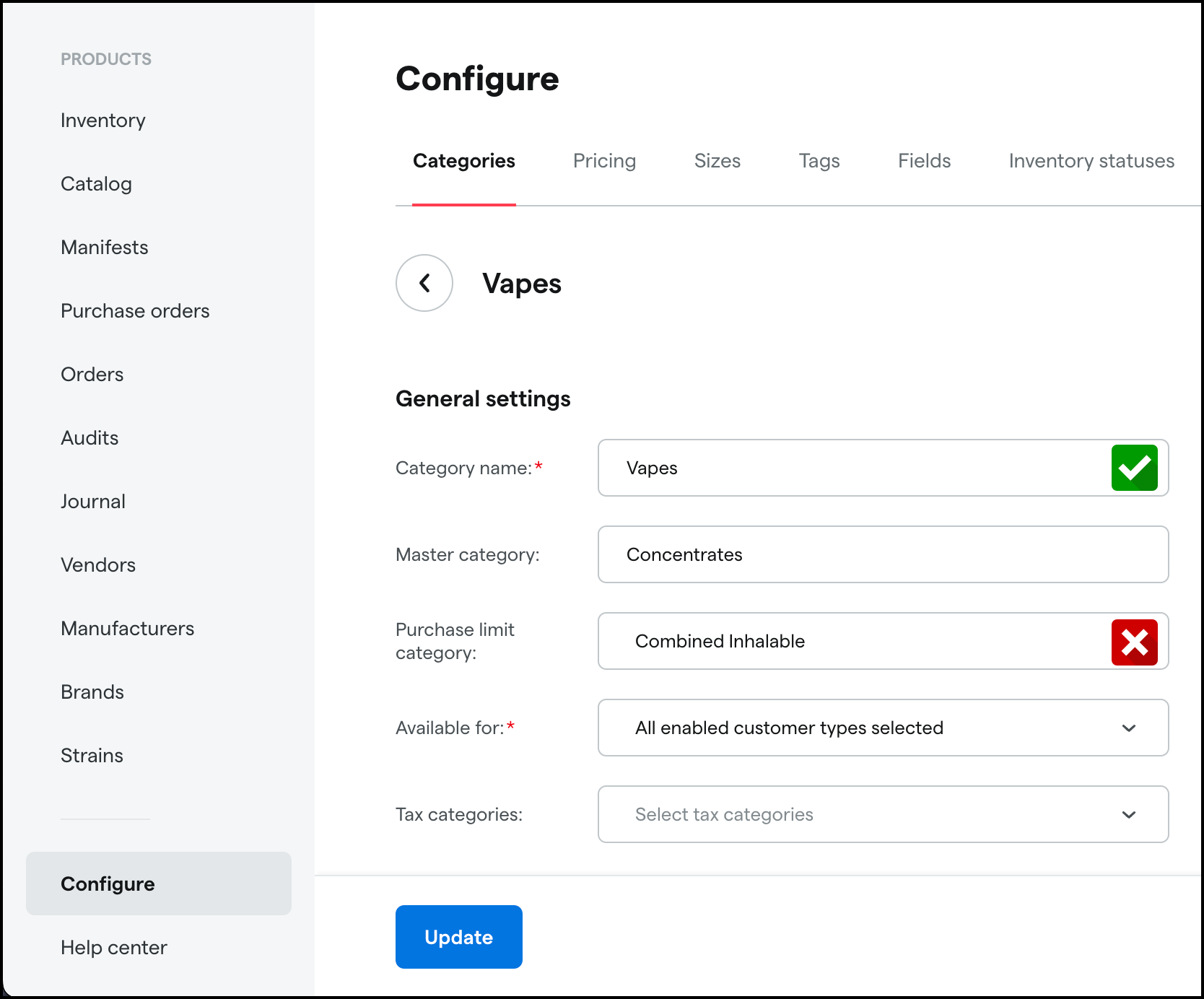Click inside the Category name input showing Vapes

point(794,468)
